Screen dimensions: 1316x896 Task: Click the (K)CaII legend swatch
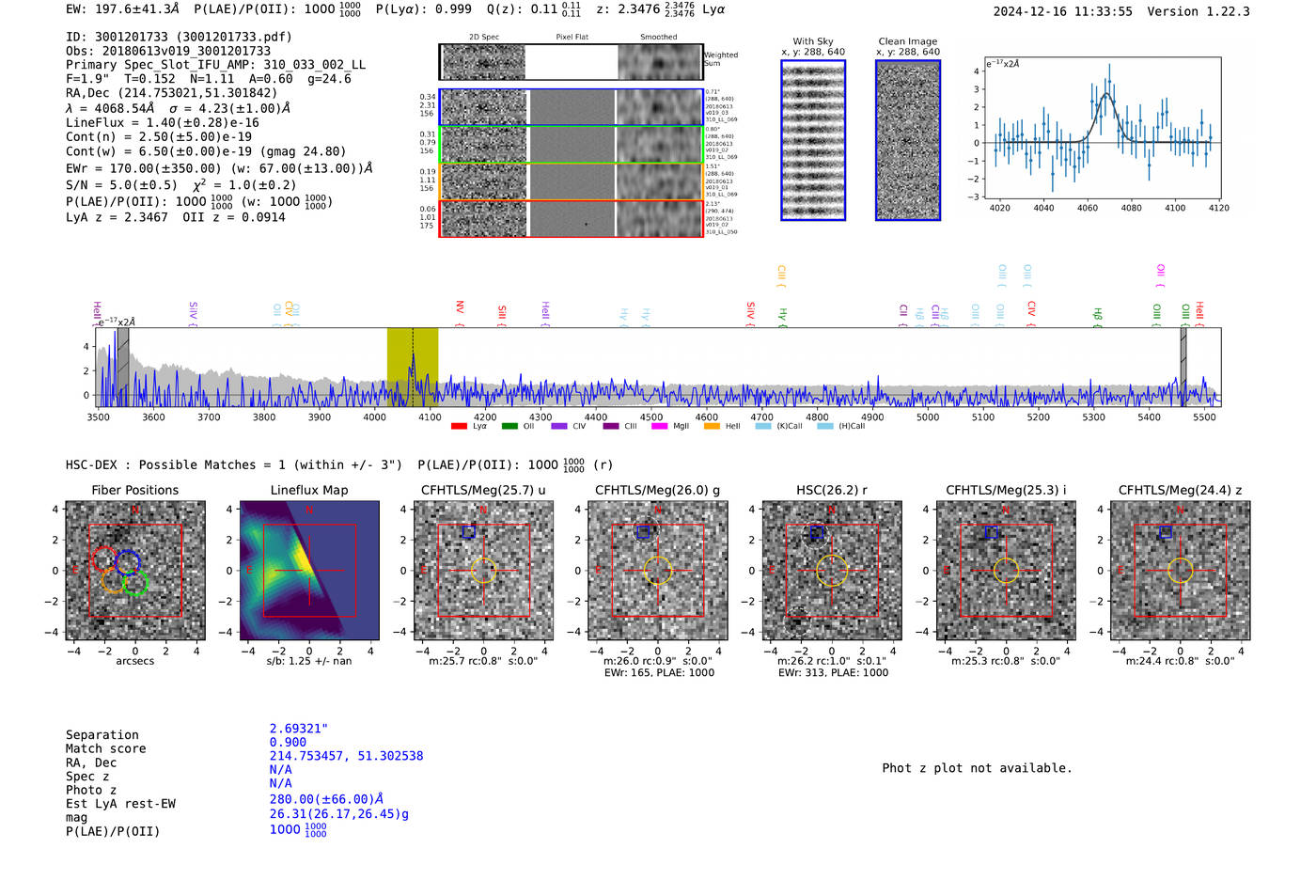[763, 427]
